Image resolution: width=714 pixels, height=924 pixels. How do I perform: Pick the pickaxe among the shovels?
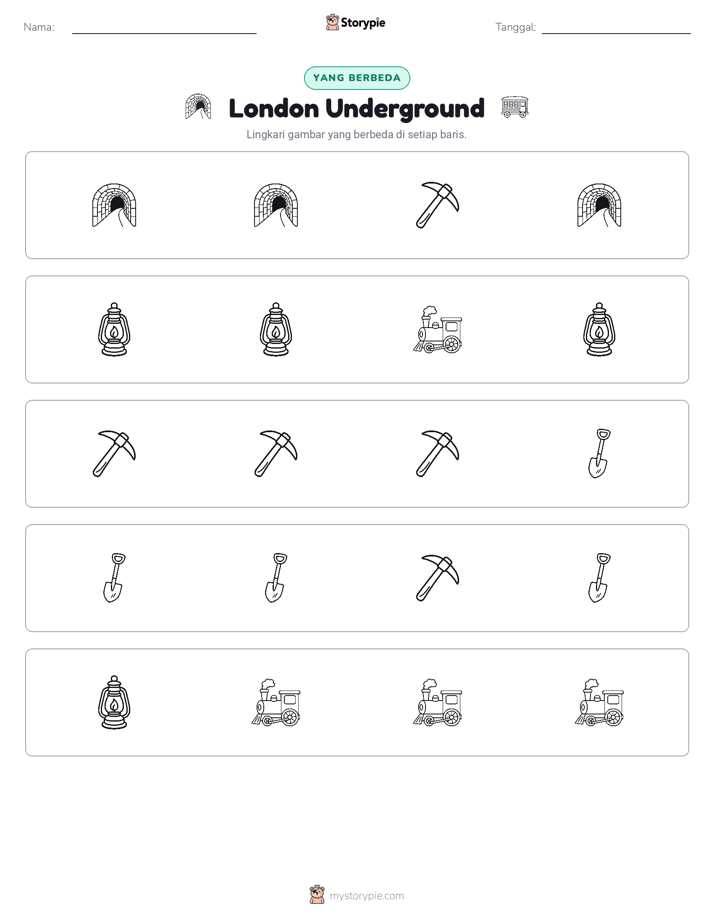click(x=437, y=578)
